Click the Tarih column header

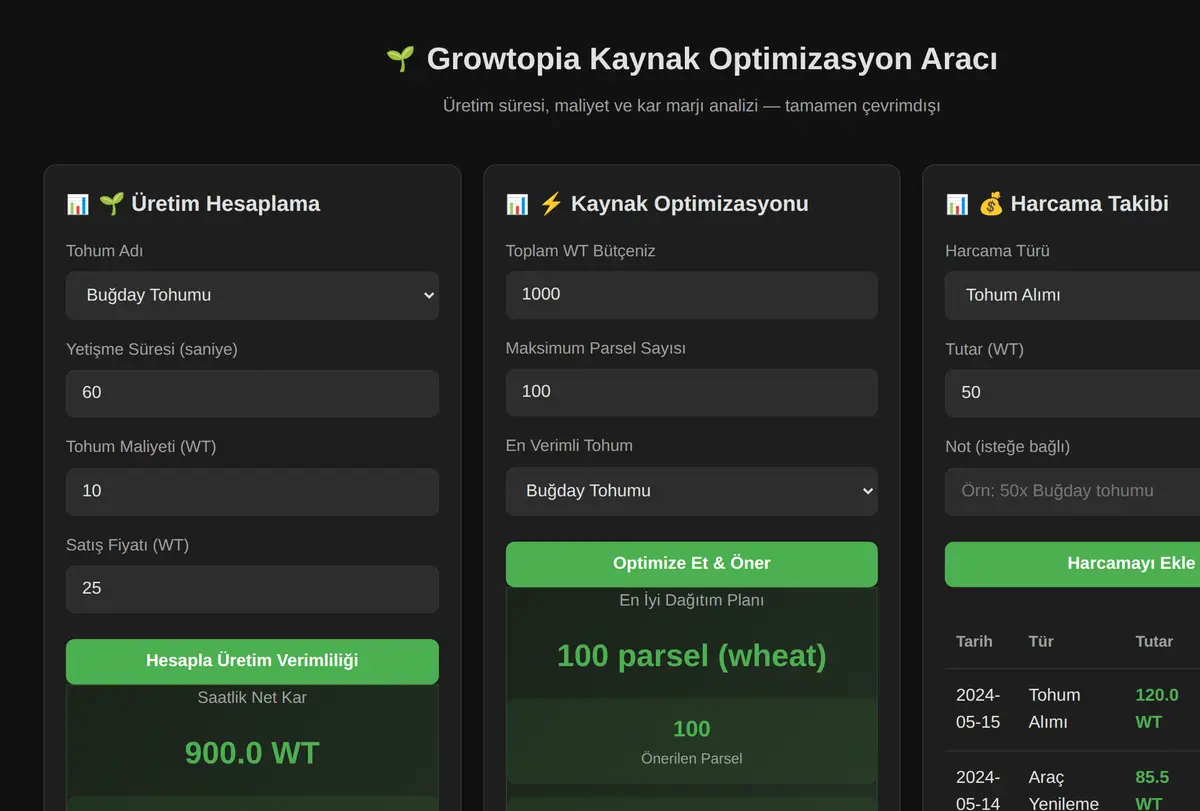pyautogui.click(x=974, y=641)
